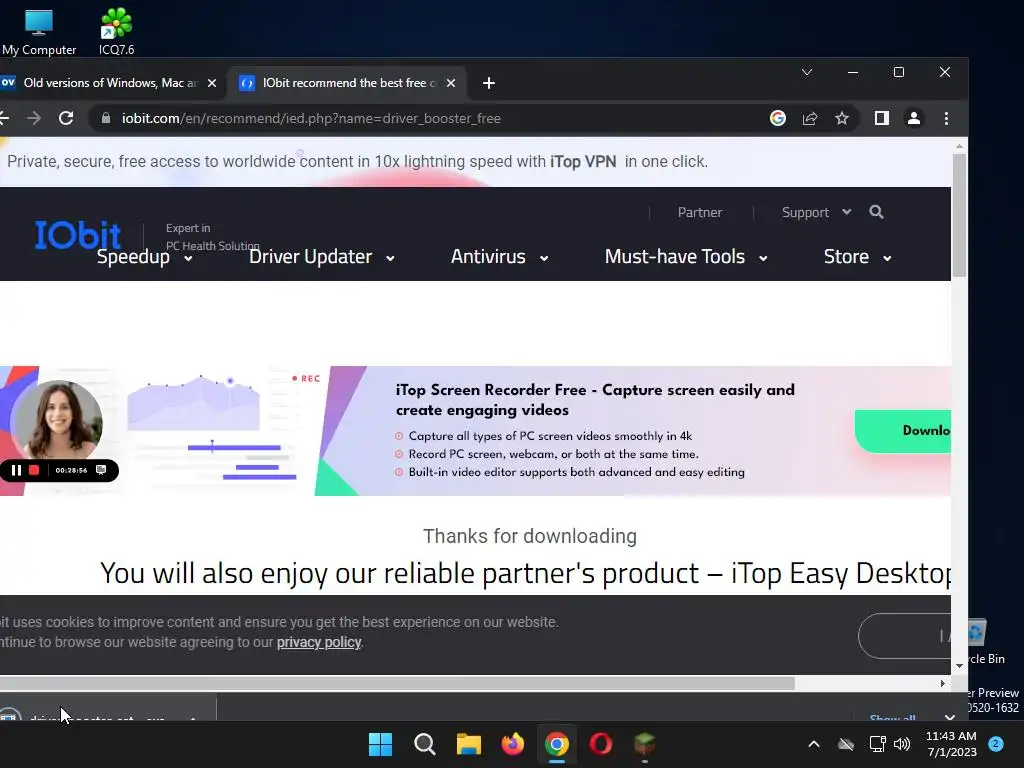1024x768 pixels.
Task: Go forward in browser history
Action: pos(34,118)
